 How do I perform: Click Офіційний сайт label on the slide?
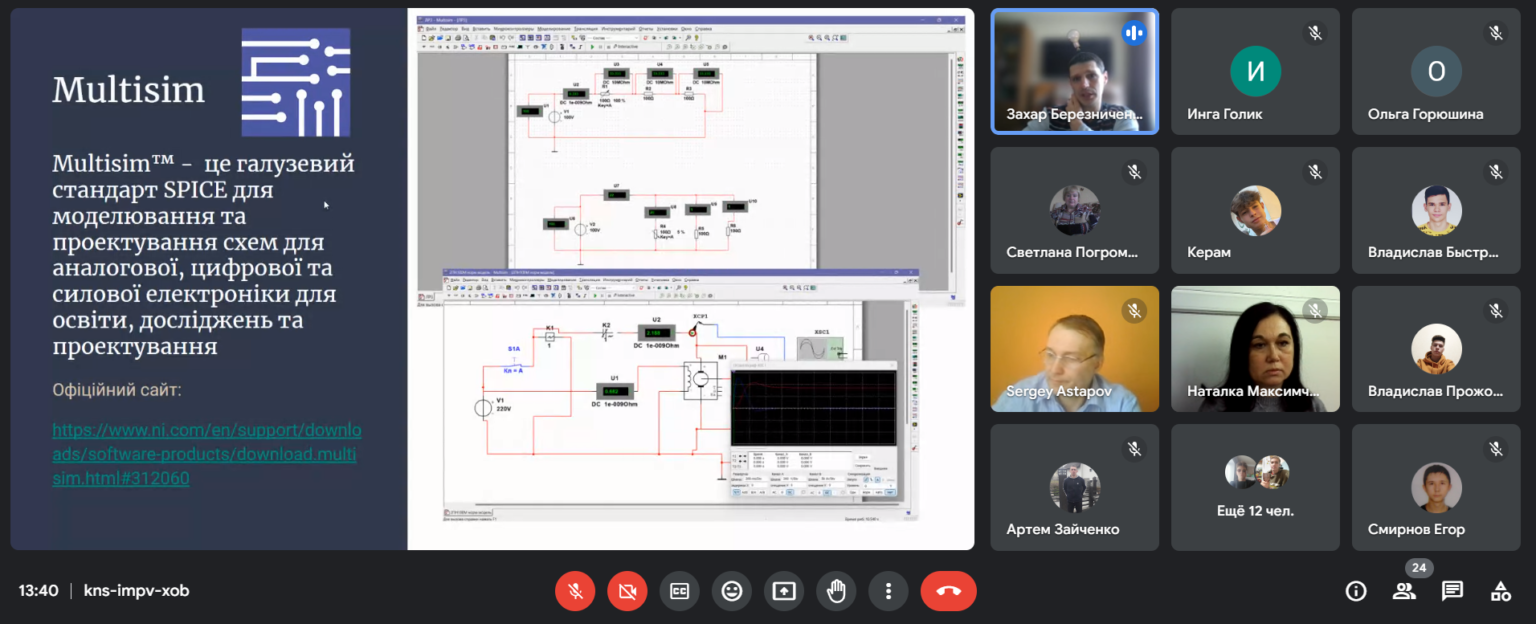117,390
